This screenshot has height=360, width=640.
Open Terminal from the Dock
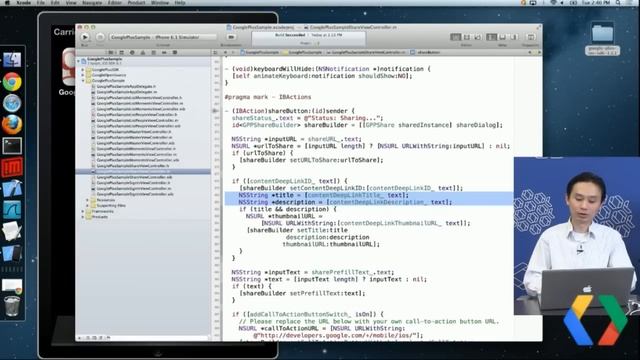(x=12, y=146)
